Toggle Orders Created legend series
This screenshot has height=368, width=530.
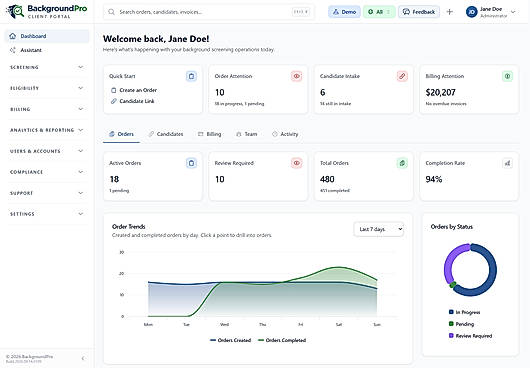(x=231, y=340)
